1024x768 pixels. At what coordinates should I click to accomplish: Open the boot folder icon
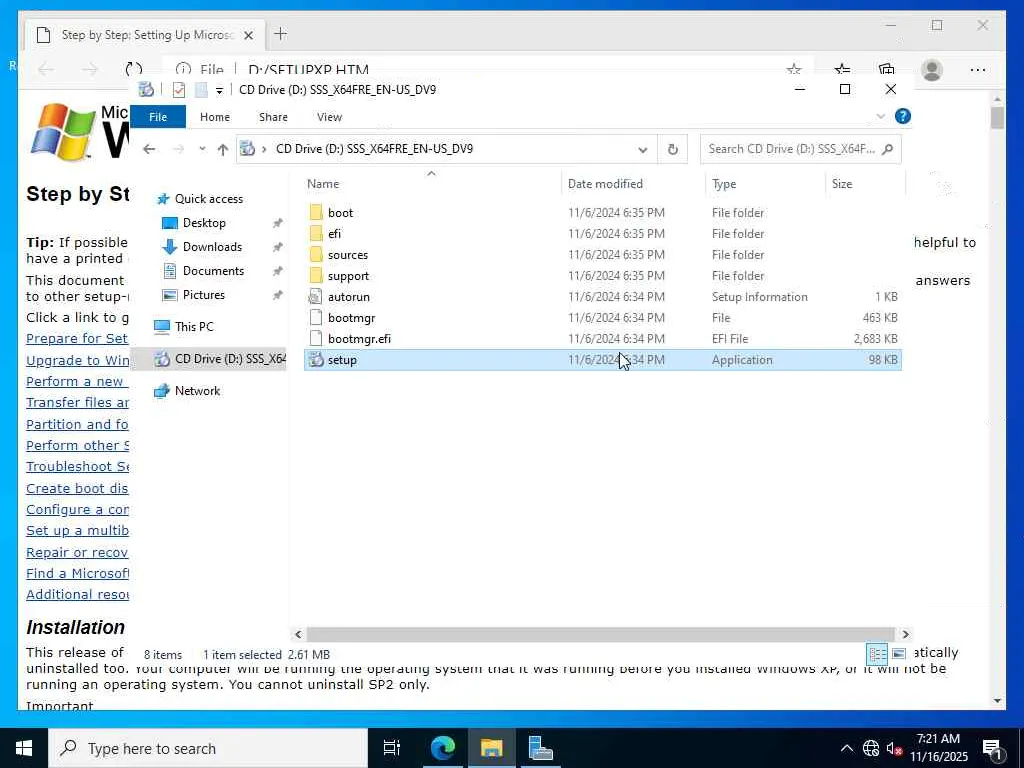click(x=316, y=212)
